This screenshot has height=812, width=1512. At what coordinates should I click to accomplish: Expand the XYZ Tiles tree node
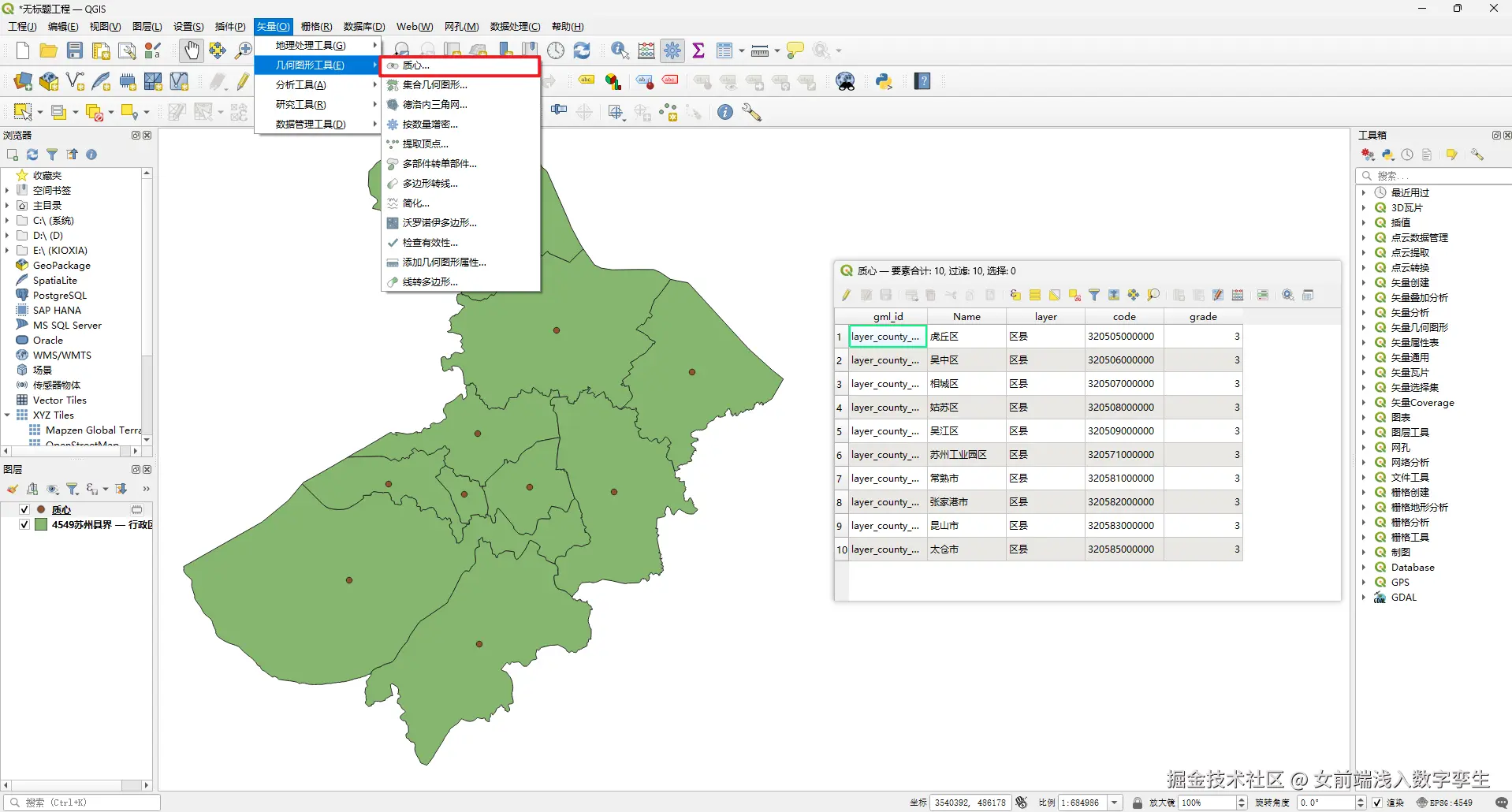[x=7, y=415]
